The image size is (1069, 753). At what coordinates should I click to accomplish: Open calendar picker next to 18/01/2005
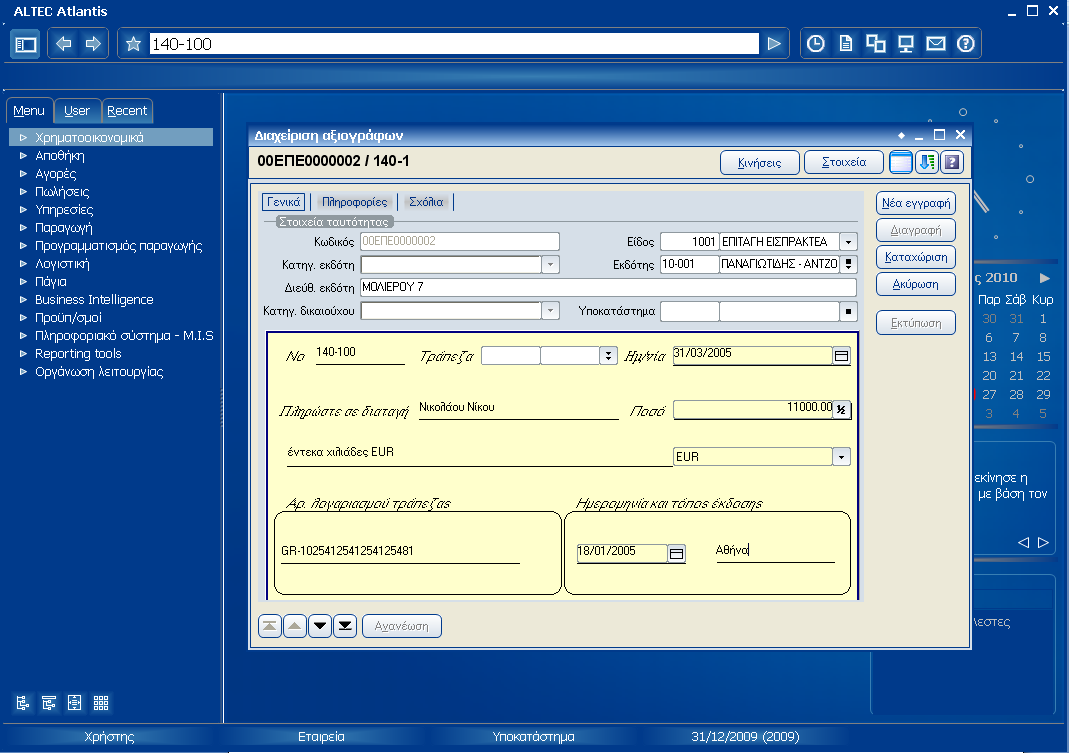click(x=676, y=553)
